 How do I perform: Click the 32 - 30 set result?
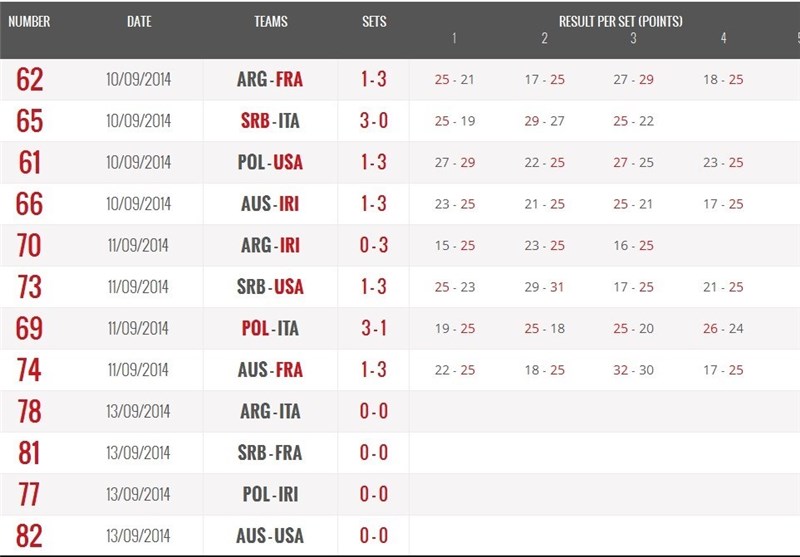tap(633, 370)
